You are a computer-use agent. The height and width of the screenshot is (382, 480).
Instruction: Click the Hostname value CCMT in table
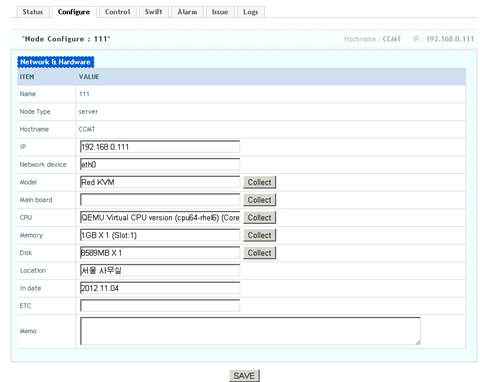87,129
